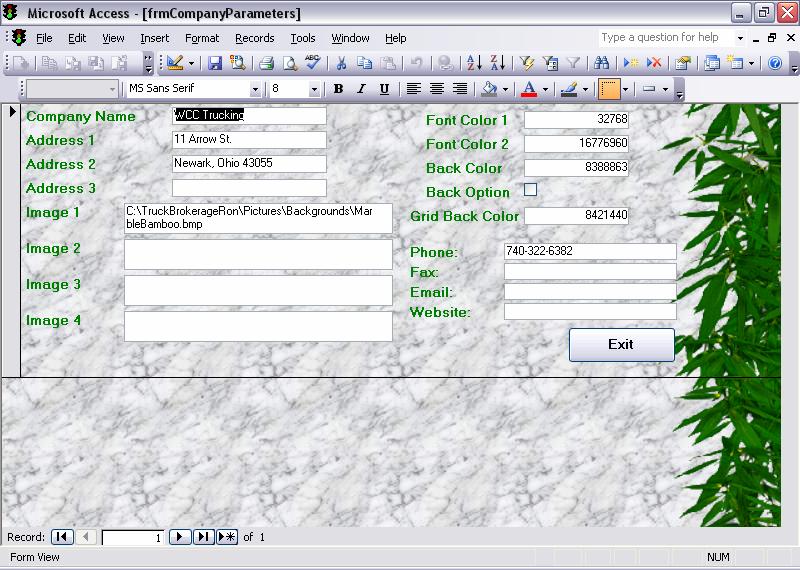Click the Fill/Back Color paint bucket

[x=489, y=89]
